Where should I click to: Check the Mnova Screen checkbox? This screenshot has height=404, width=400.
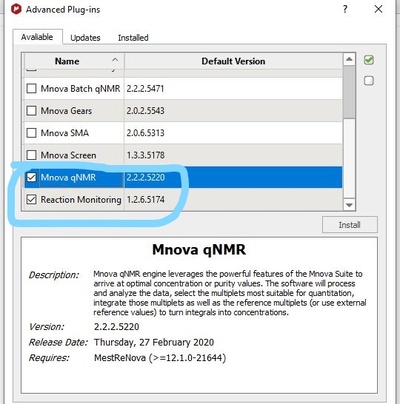click(x=31, y=155)
